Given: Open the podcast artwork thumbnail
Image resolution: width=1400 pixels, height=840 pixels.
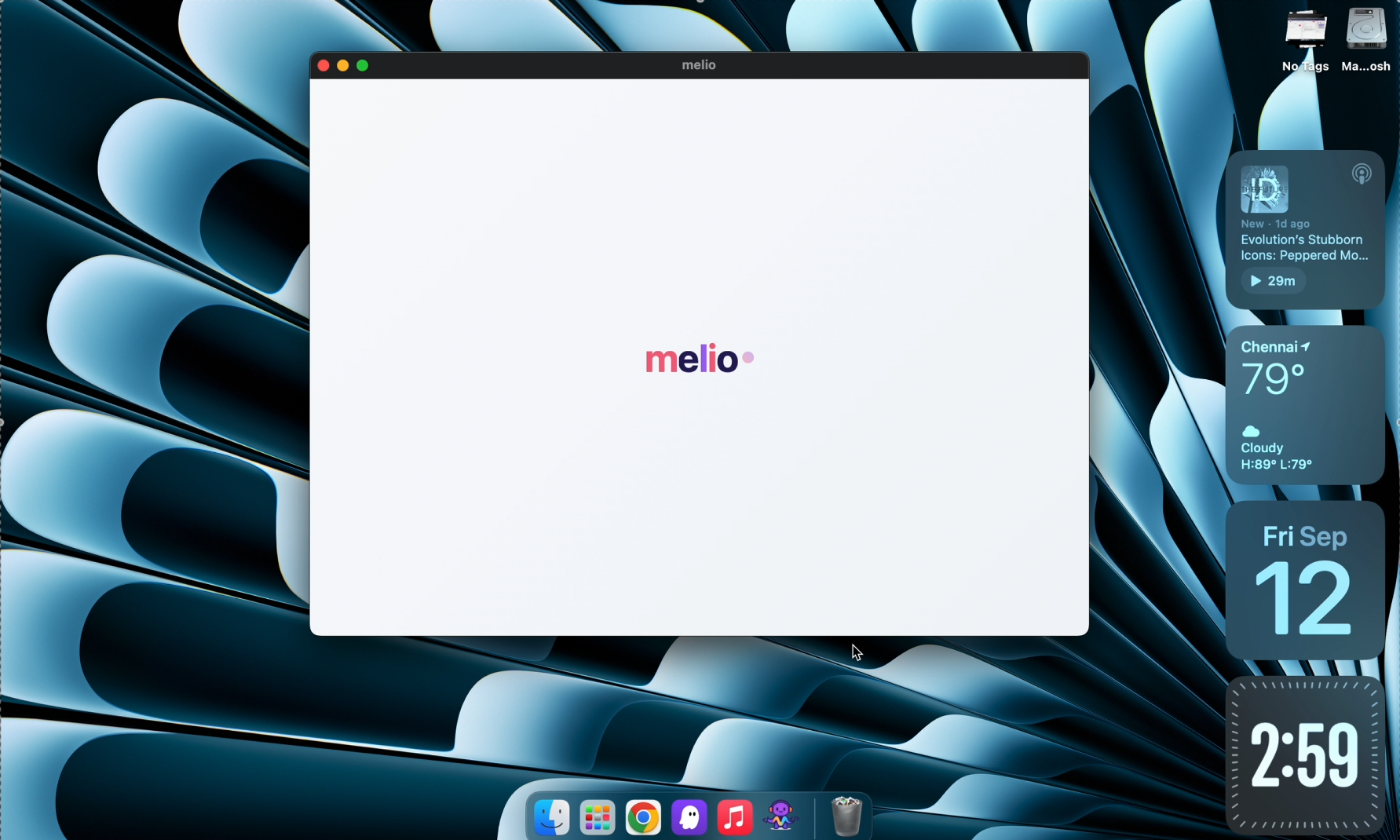Looking at the screenshot, I should click(x=1264, y=189).
